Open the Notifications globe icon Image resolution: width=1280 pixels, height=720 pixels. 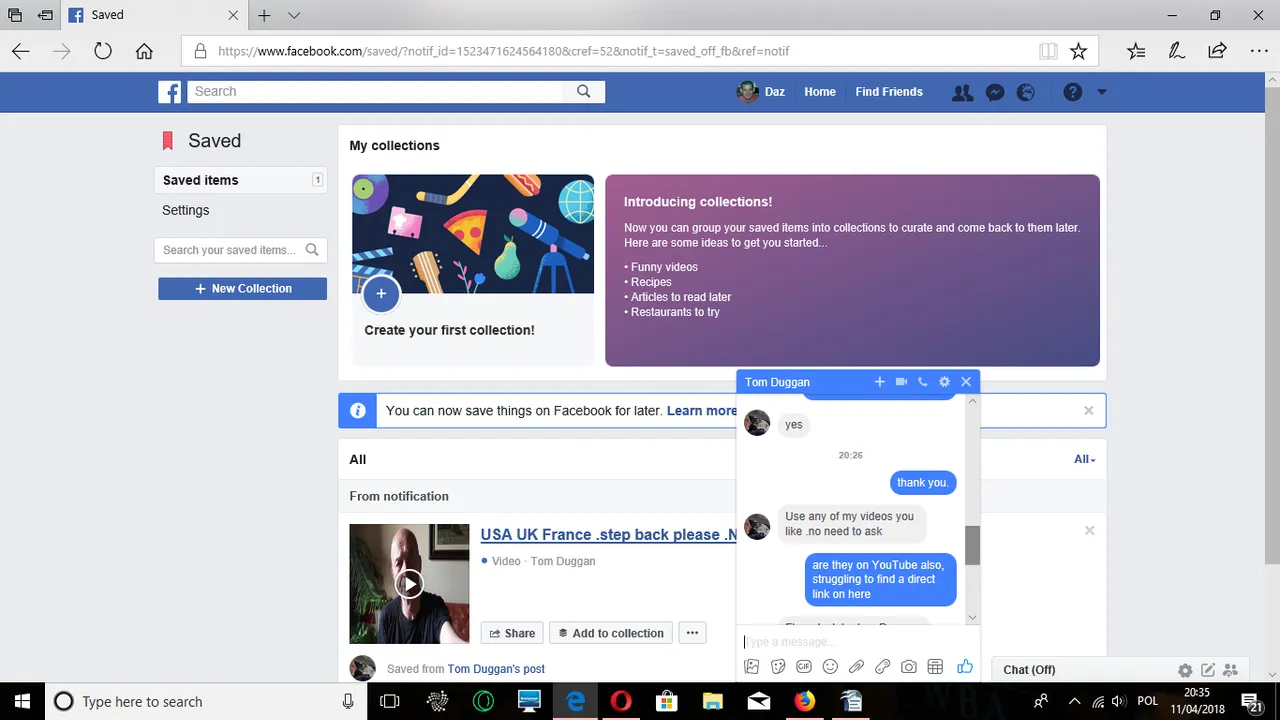1026,92
